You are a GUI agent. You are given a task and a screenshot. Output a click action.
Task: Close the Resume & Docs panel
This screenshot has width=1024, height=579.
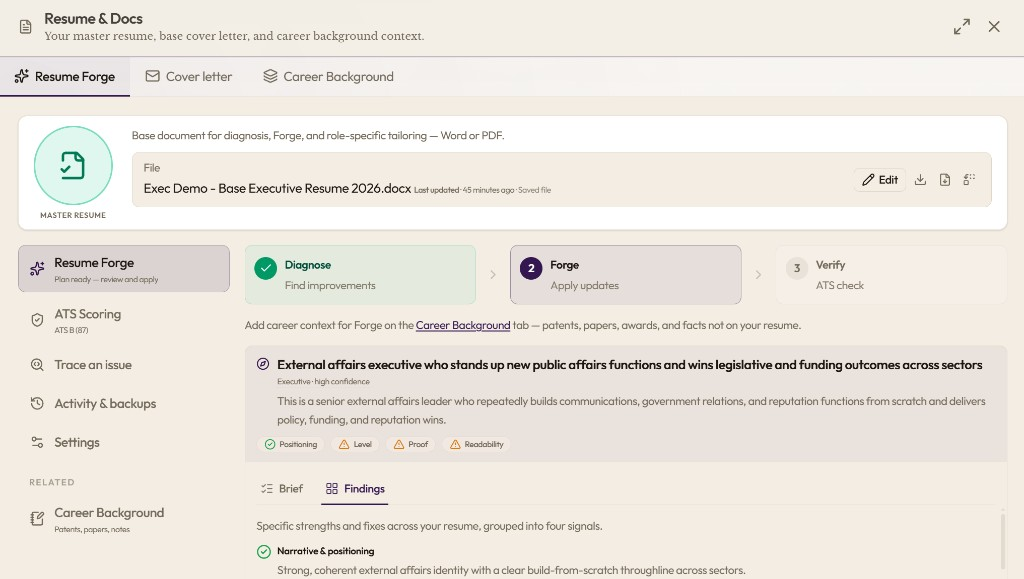click(x=994, y=27)
